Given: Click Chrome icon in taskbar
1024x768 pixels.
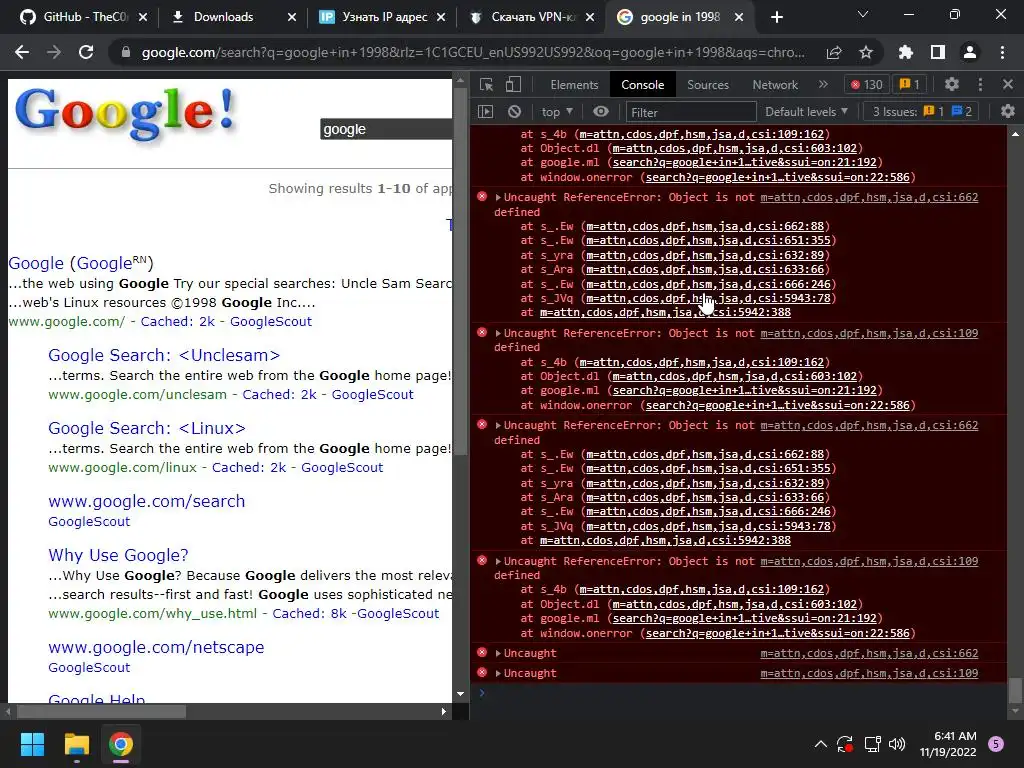Looking at the screenshot, I should [x=121, y=744].
